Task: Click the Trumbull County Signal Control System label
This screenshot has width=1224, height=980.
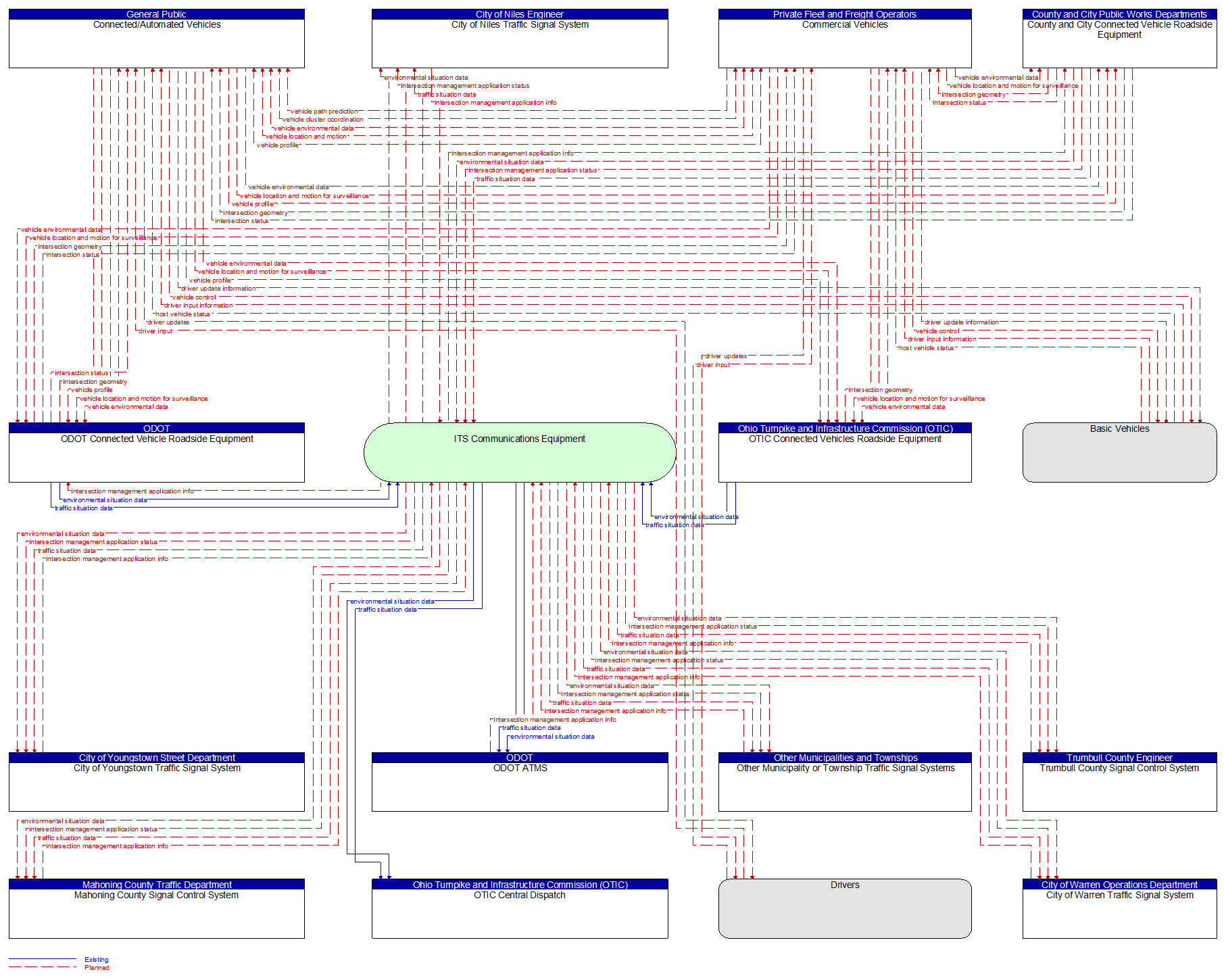Action: click(x=1119, y=768)
